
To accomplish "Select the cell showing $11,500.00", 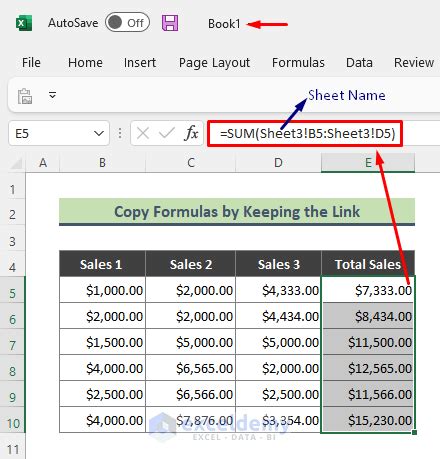I will point(368,342).
